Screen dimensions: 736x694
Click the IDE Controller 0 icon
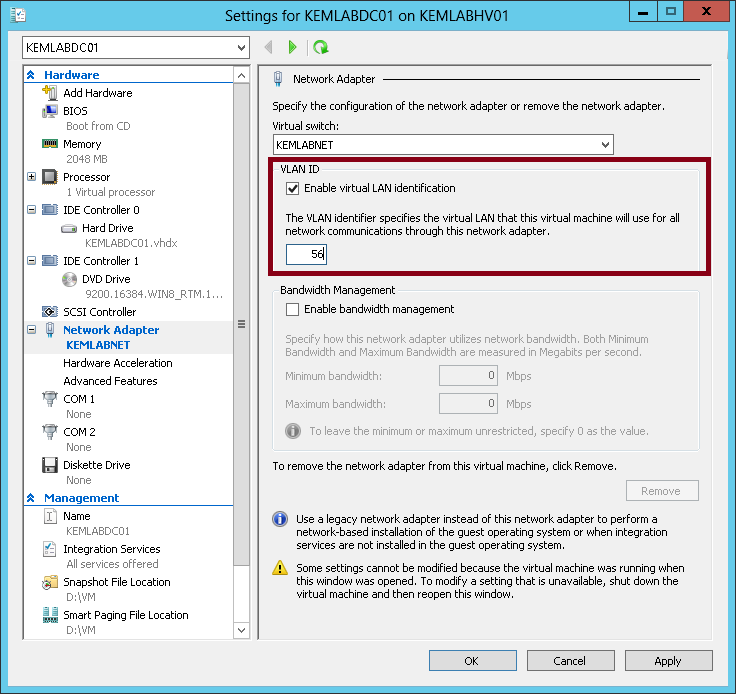point(50,210)
